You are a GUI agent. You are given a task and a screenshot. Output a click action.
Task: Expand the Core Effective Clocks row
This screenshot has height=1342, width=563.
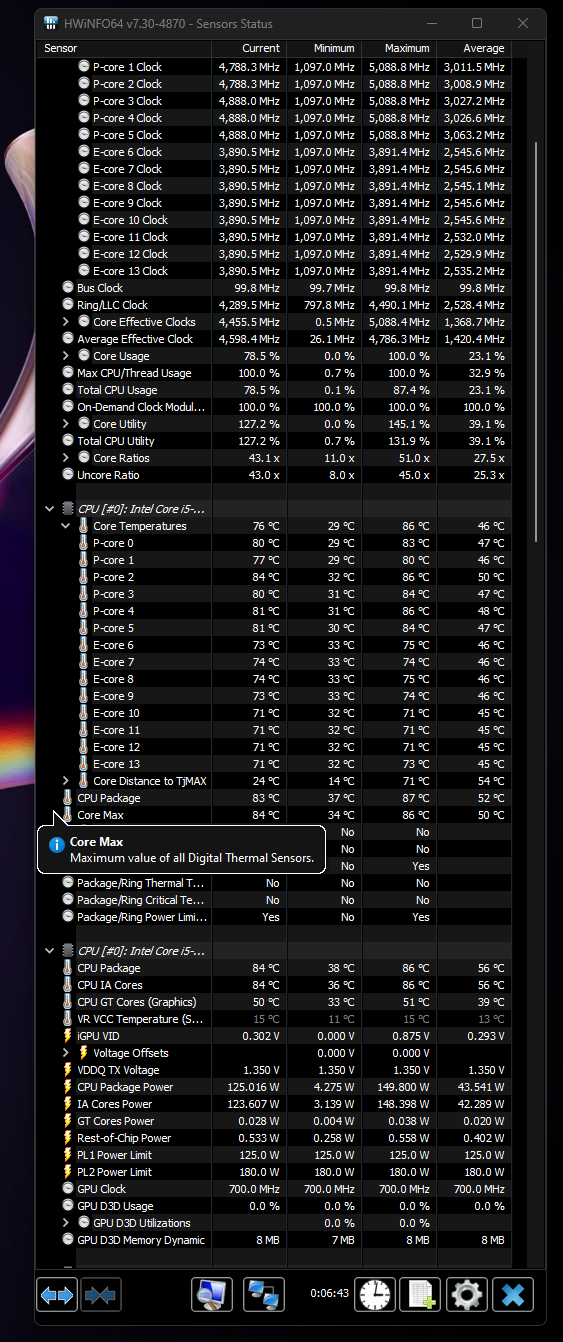[x=66, y=322]
